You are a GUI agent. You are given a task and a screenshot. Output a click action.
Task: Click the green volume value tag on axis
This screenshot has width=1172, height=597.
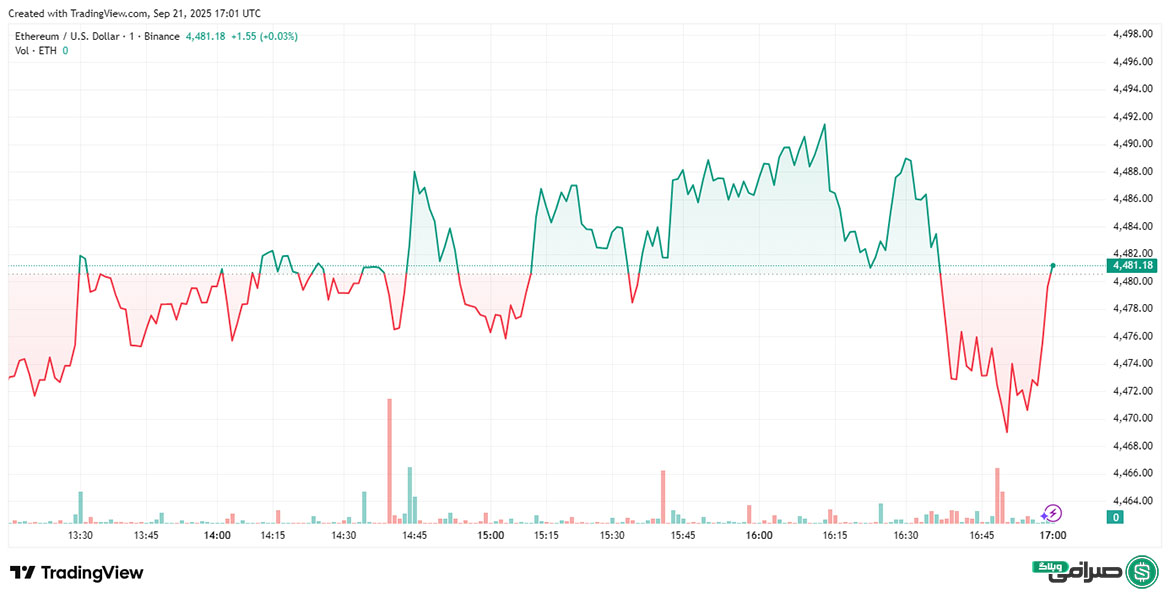tap(1113, 517)
